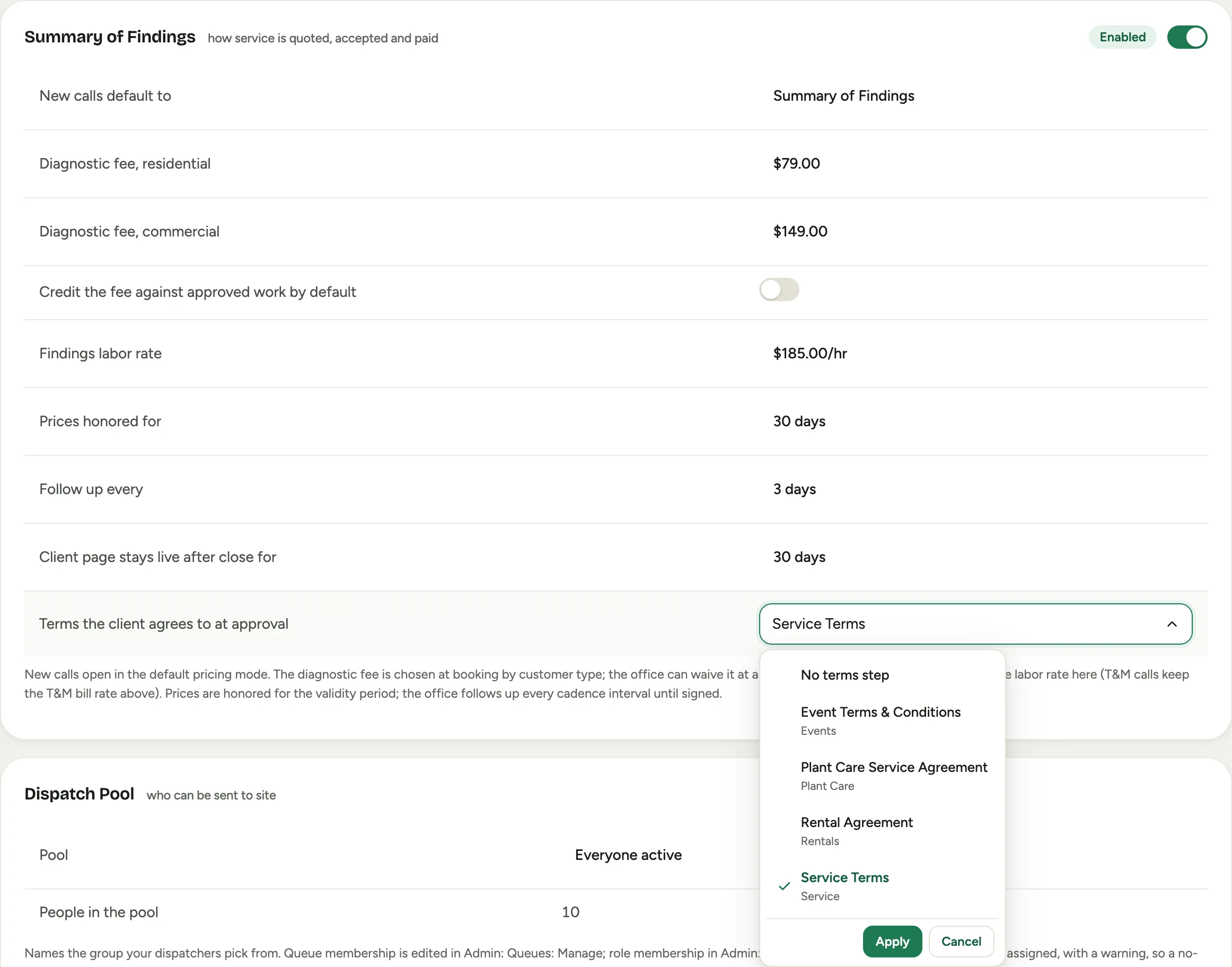The width and height of the screenshot is (1232, 967).
Task: Edit the residential diagnostic fee $79.00
Action: [796, 164]
